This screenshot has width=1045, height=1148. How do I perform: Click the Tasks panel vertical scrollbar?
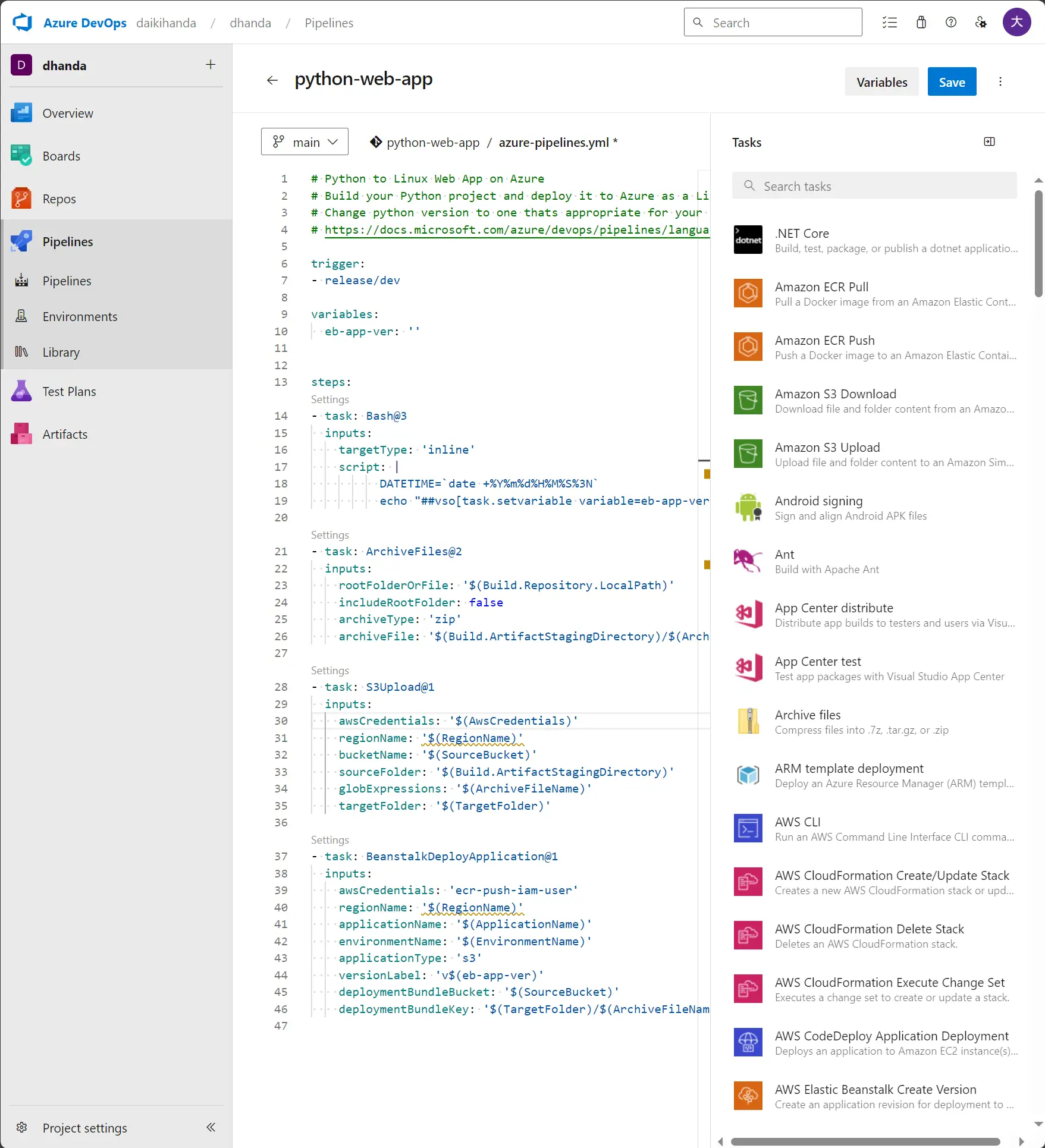click(x=1038, y=243)
